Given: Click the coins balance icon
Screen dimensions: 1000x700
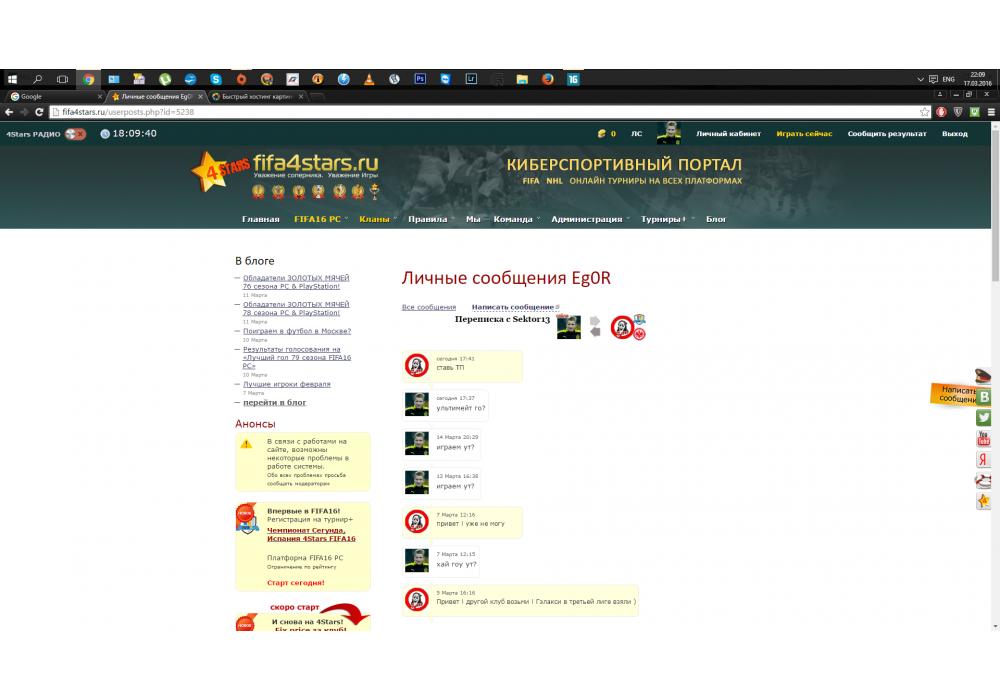Looking at the screenshot, I should pos(601,134).
